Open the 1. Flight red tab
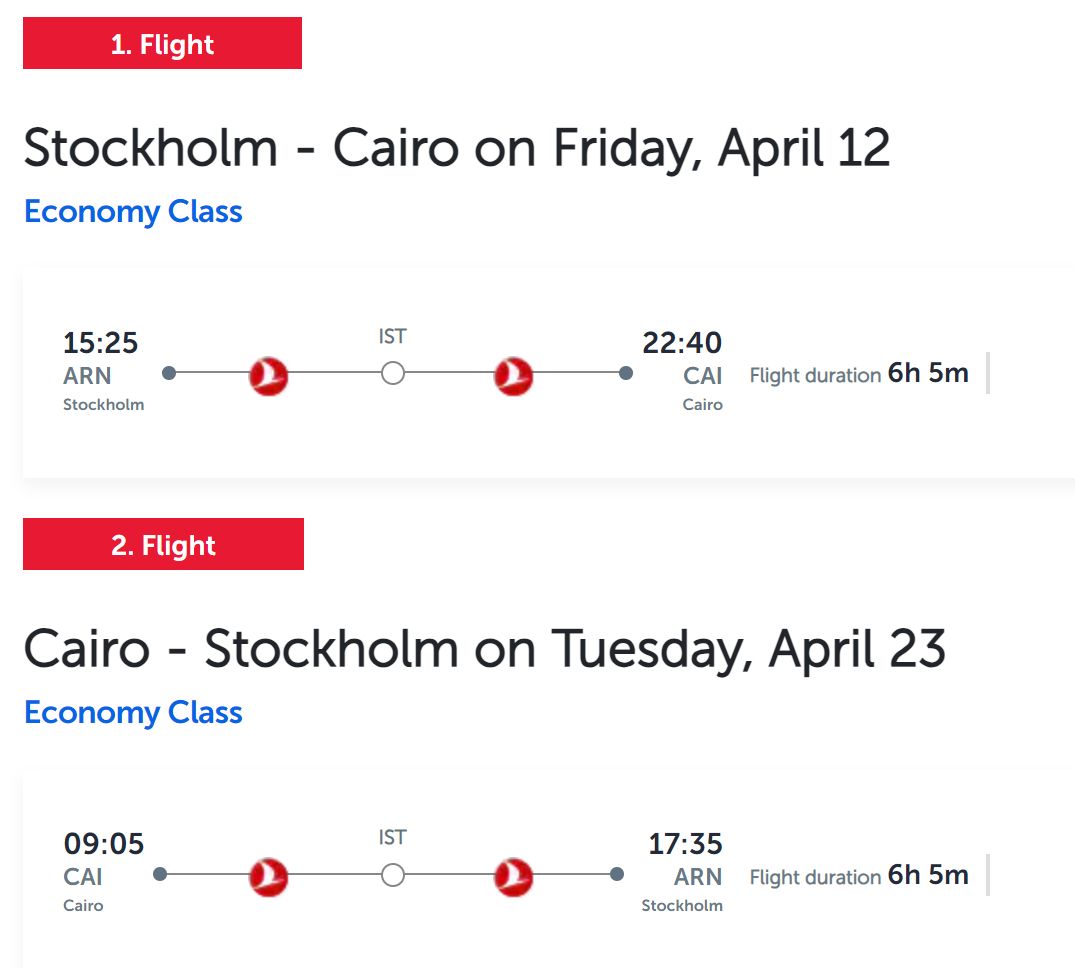 tap(163, 43)
